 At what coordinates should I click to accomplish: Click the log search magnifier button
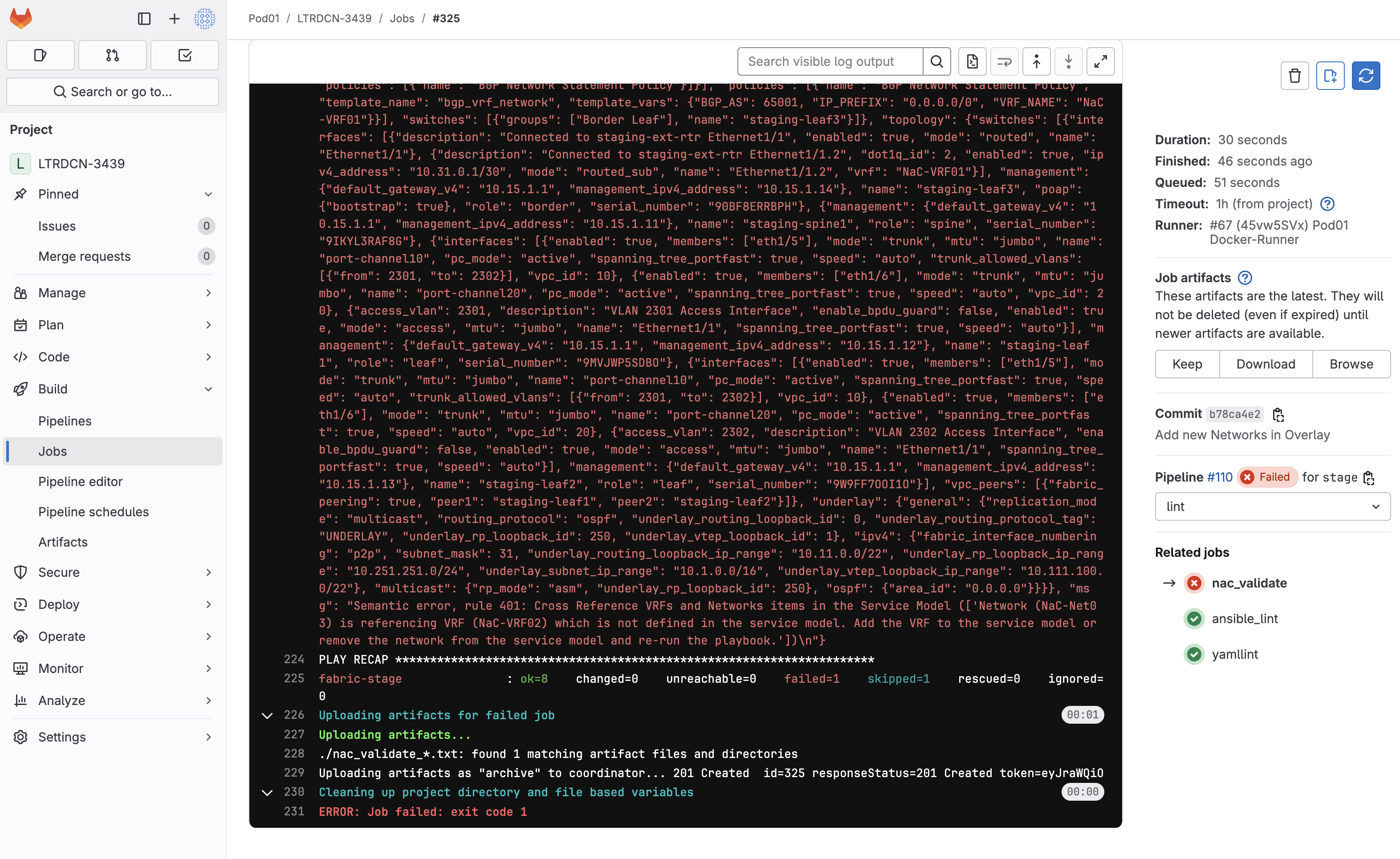coord(937,61)
